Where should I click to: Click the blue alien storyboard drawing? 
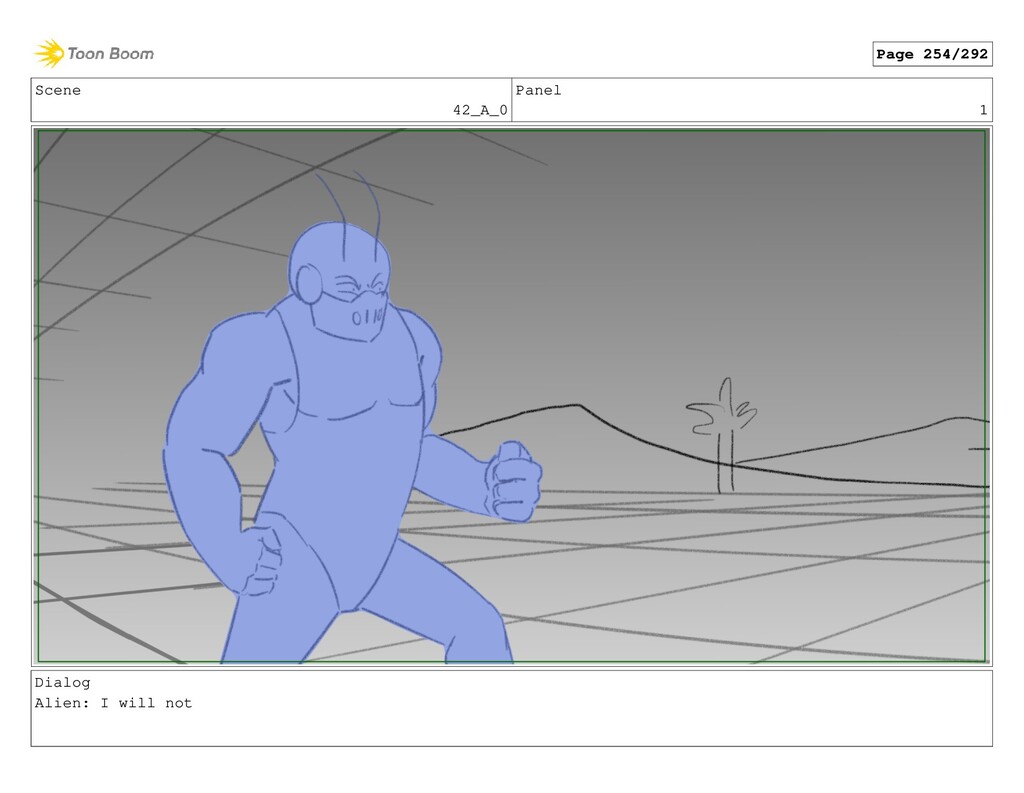(x=353, y=418)
